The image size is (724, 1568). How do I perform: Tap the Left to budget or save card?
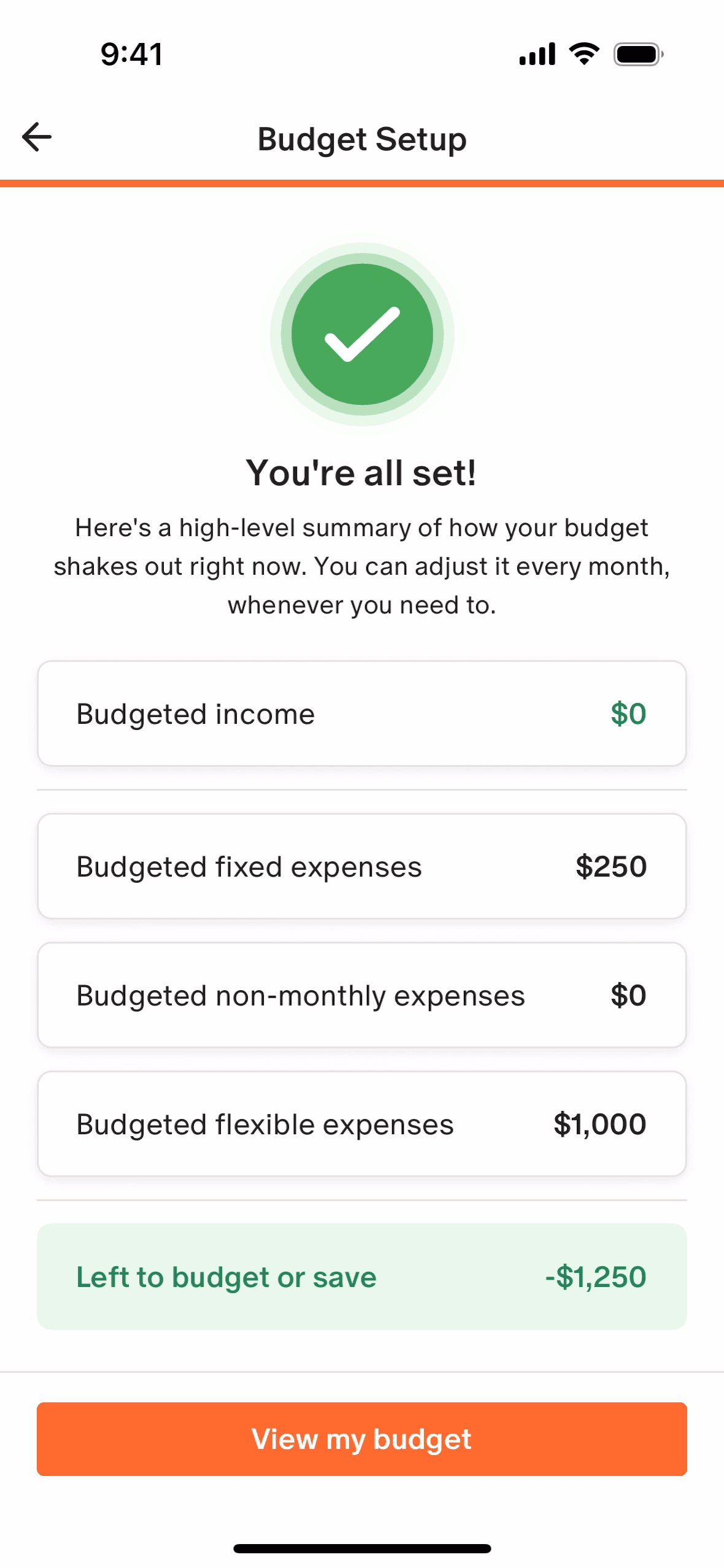coord(361,1277)
